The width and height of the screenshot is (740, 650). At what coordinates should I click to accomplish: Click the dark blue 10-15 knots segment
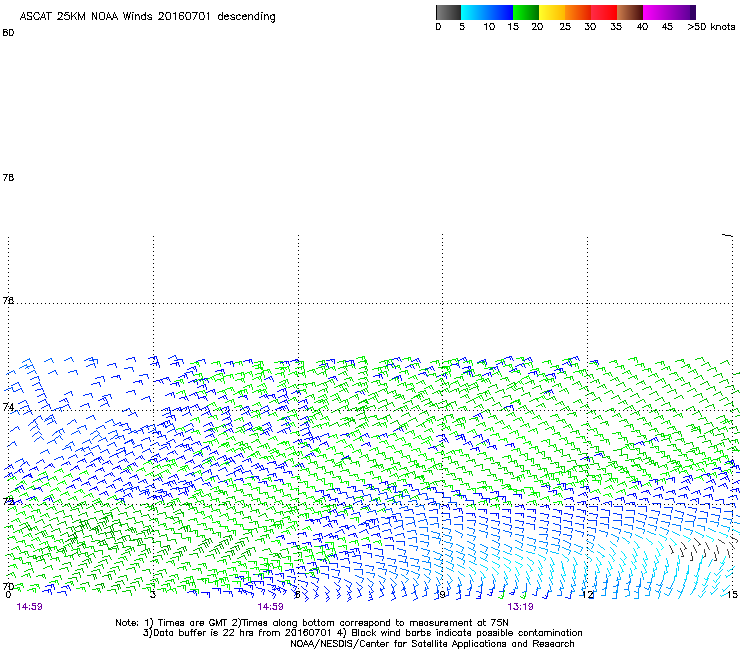(x=500, y=12)
